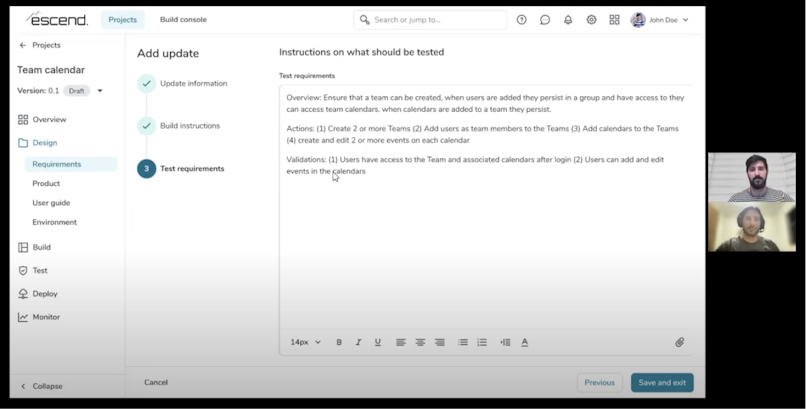This screenshot has height=409, width=806.
Task: Click the Previous button
Action: point(599,383)
